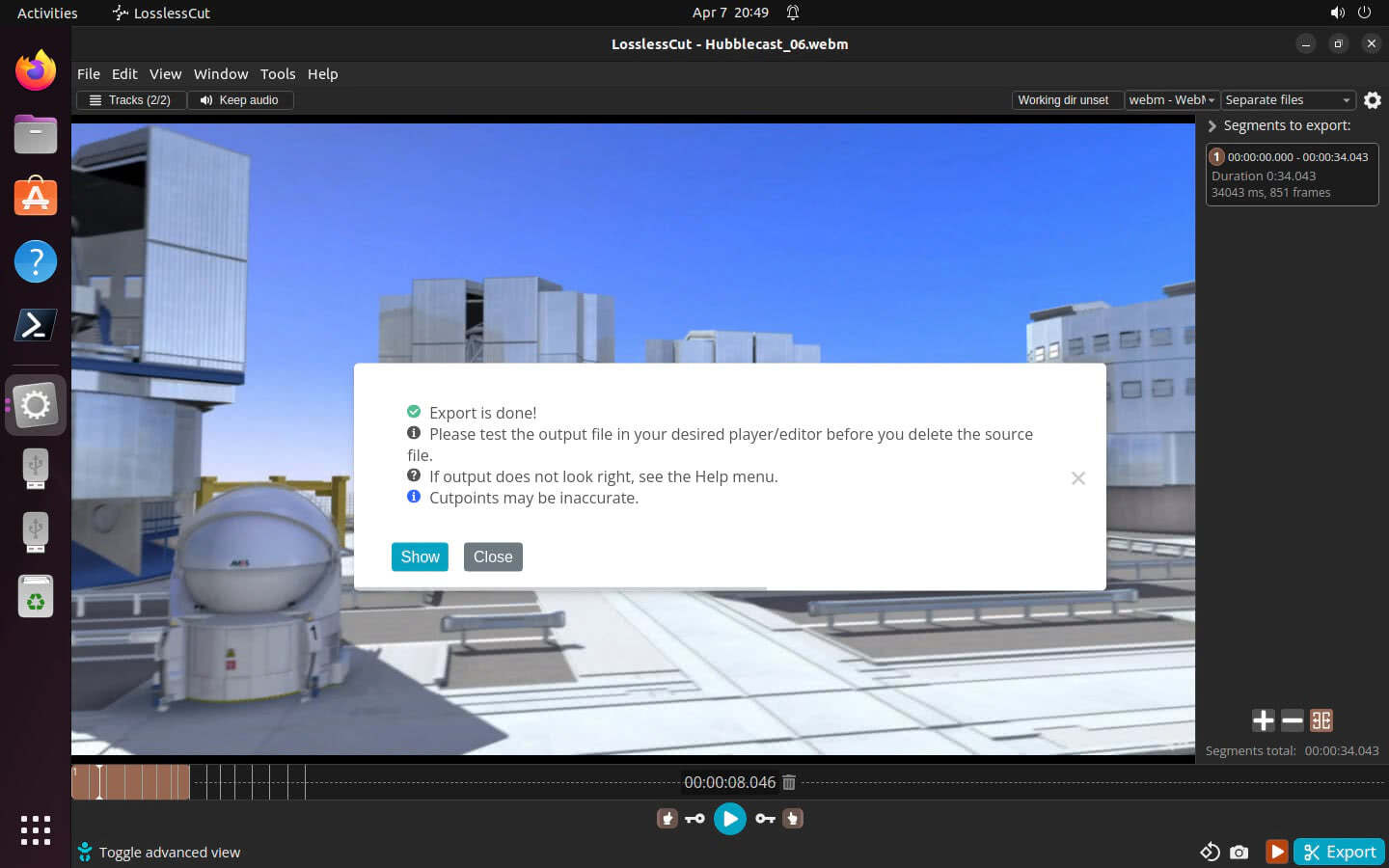Open settings via the gear icon
1389x868 pixels.
[x=1373, y=100]
